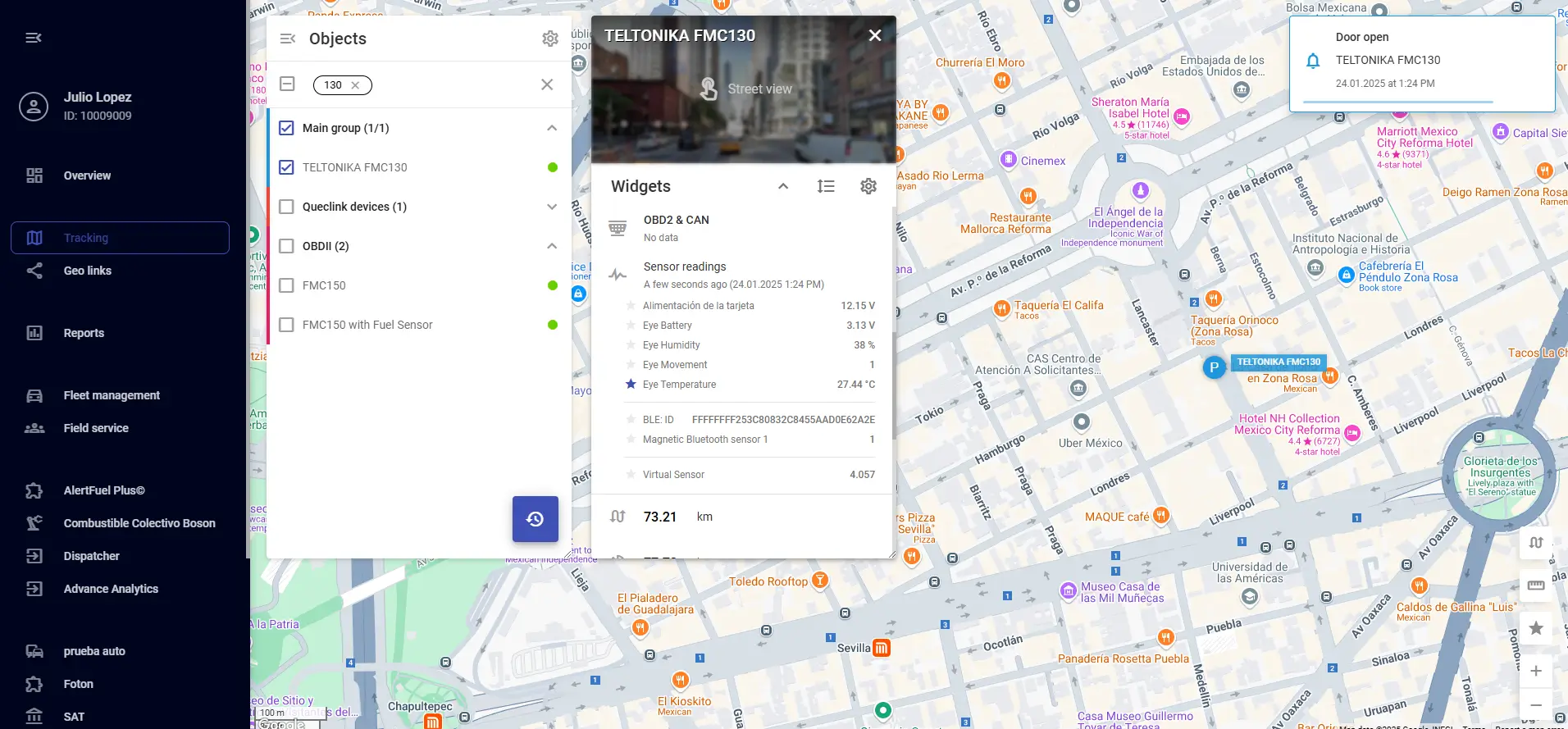Open Advance Analytics item
Screen dimensions: 1568x729
coord(120,589)
